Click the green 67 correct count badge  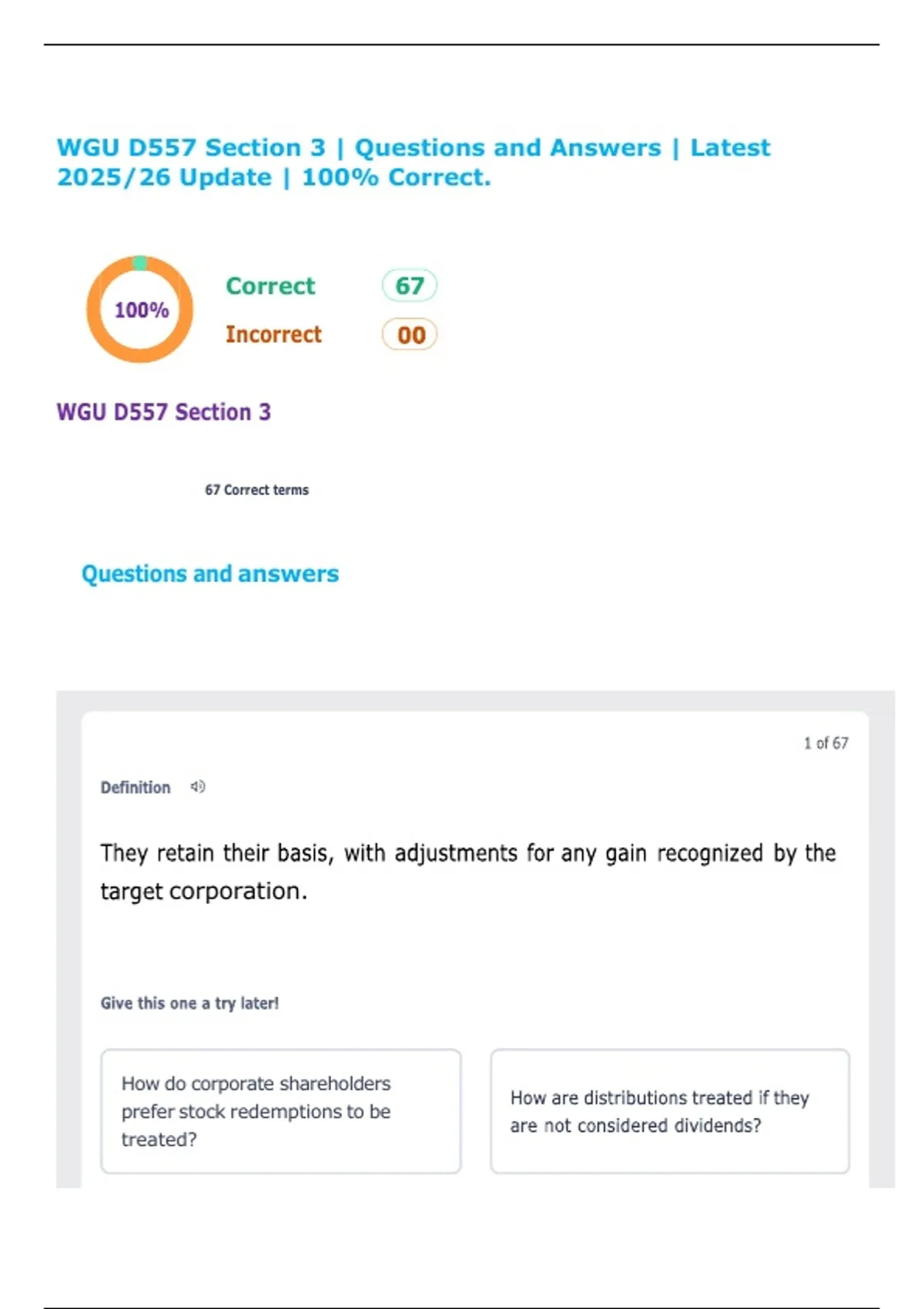click(409, 286)
